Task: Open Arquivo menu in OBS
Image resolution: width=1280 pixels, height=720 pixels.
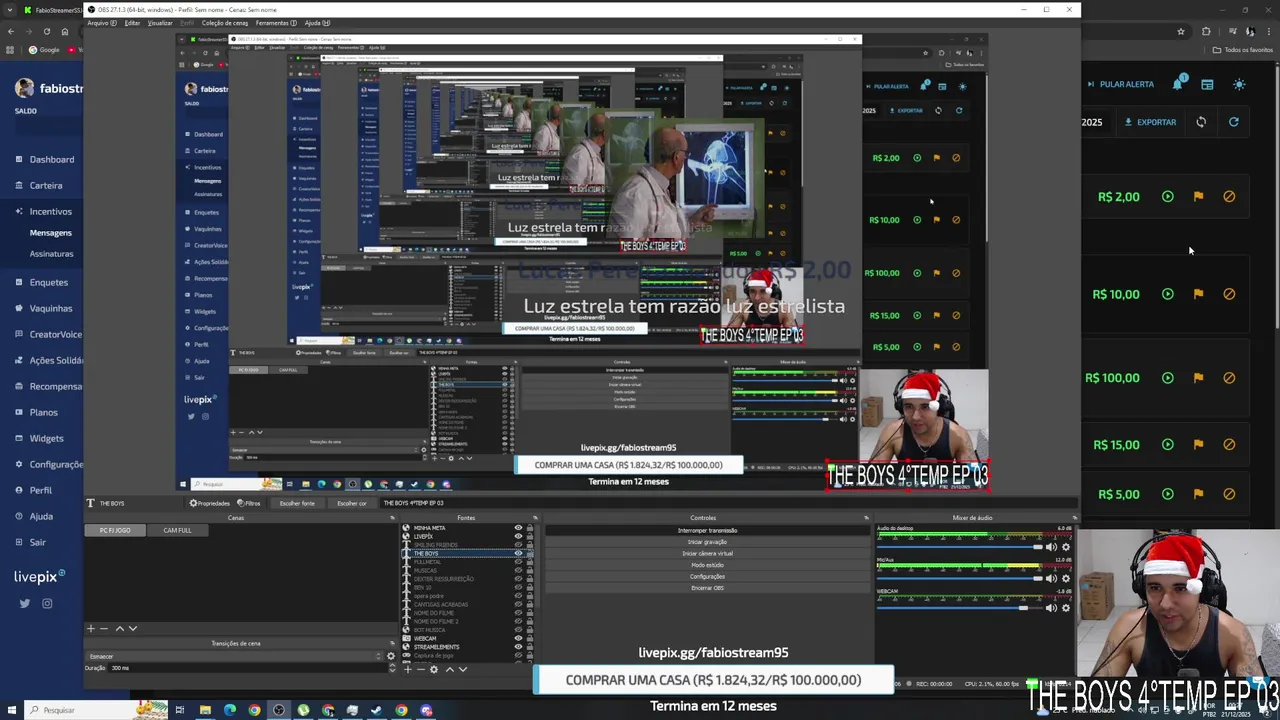Action: click(100, 23)
